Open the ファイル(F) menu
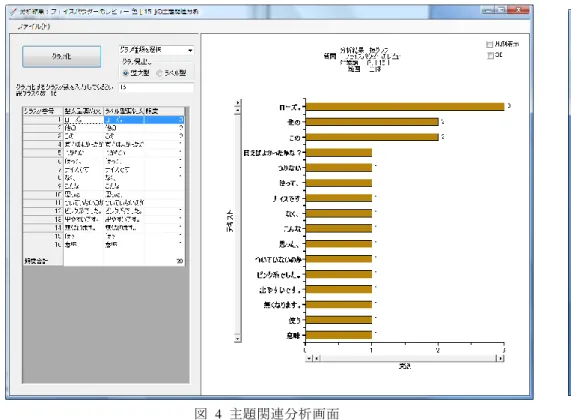Screen dimensions: 571x420 [x=34, y=26]
